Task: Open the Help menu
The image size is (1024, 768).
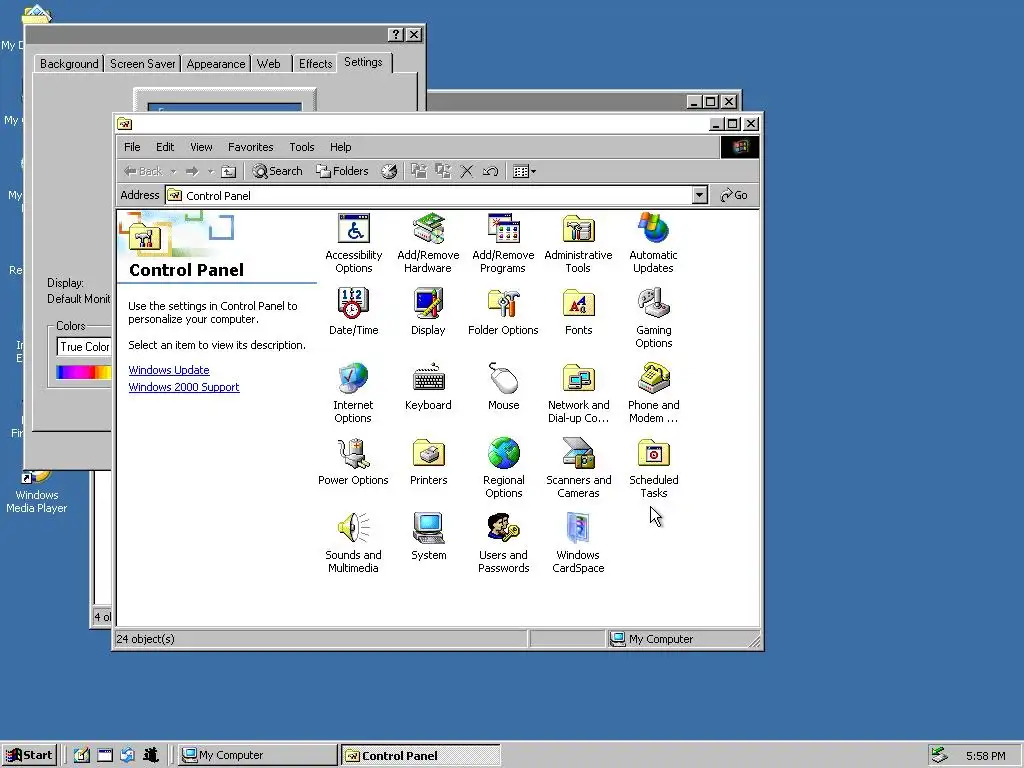Action: (340, 147)
